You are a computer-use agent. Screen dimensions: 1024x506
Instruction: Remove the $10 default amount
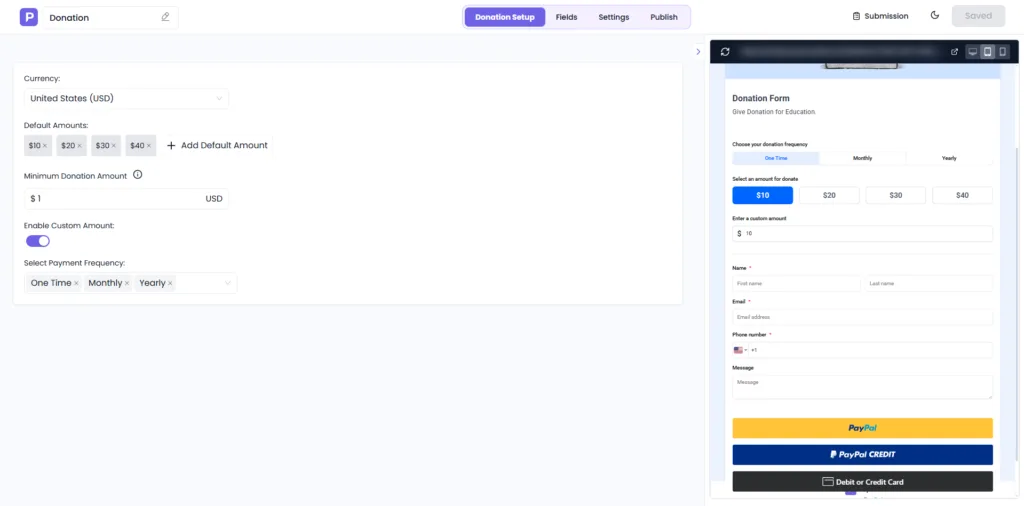coord(45,146)
